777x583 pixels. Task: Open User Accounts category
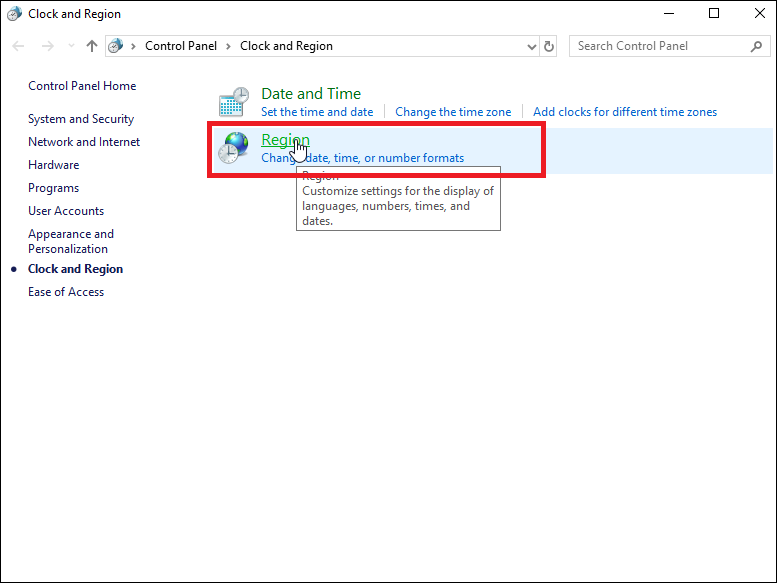point(66,211)
